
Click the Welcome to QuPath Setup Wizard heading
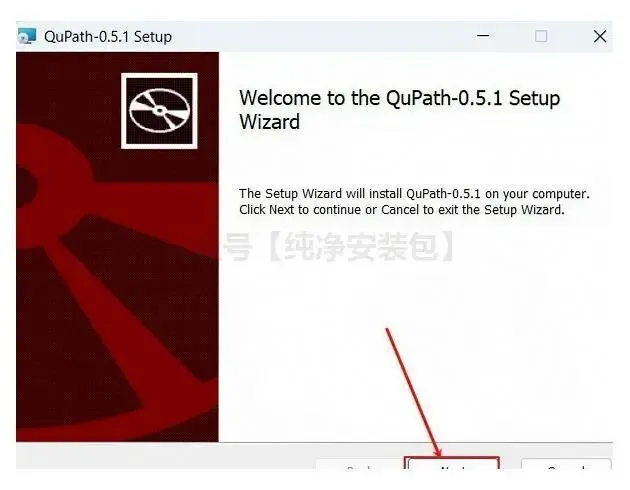pos(399,110)
